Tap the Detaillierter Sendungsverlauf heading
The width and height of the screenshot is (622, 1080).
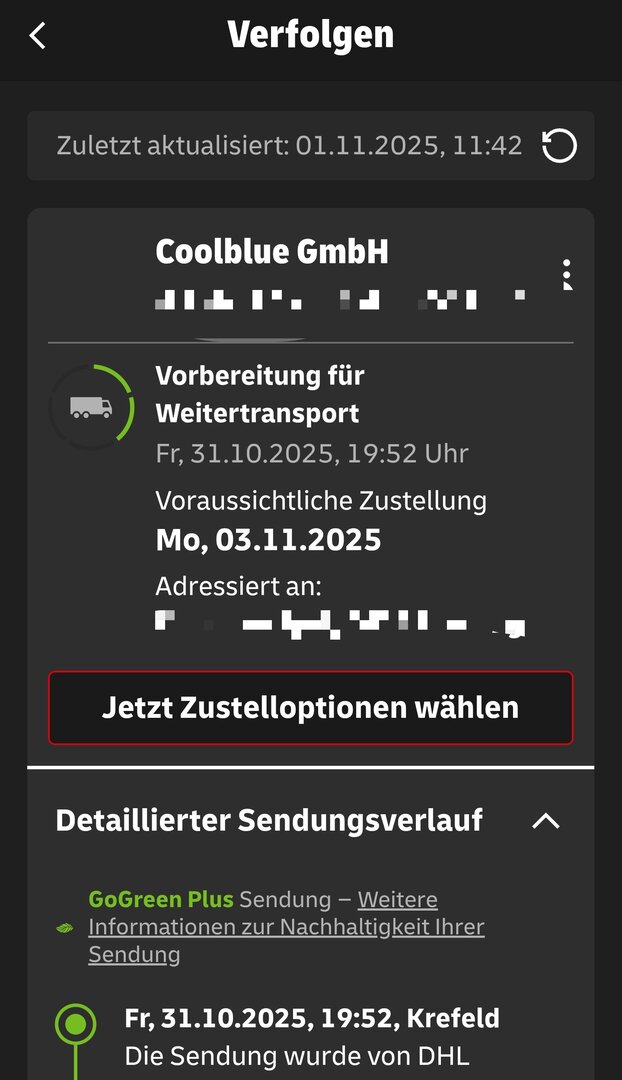(x=269, y=820)
